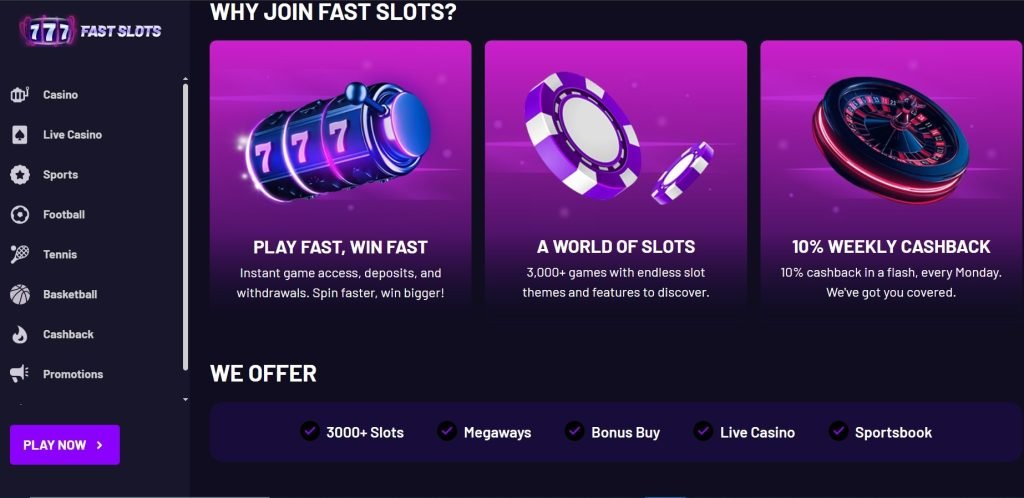Click the Cashback flame icon
1024x498 pixels.
pyautogui.click(x=19, y=335)
